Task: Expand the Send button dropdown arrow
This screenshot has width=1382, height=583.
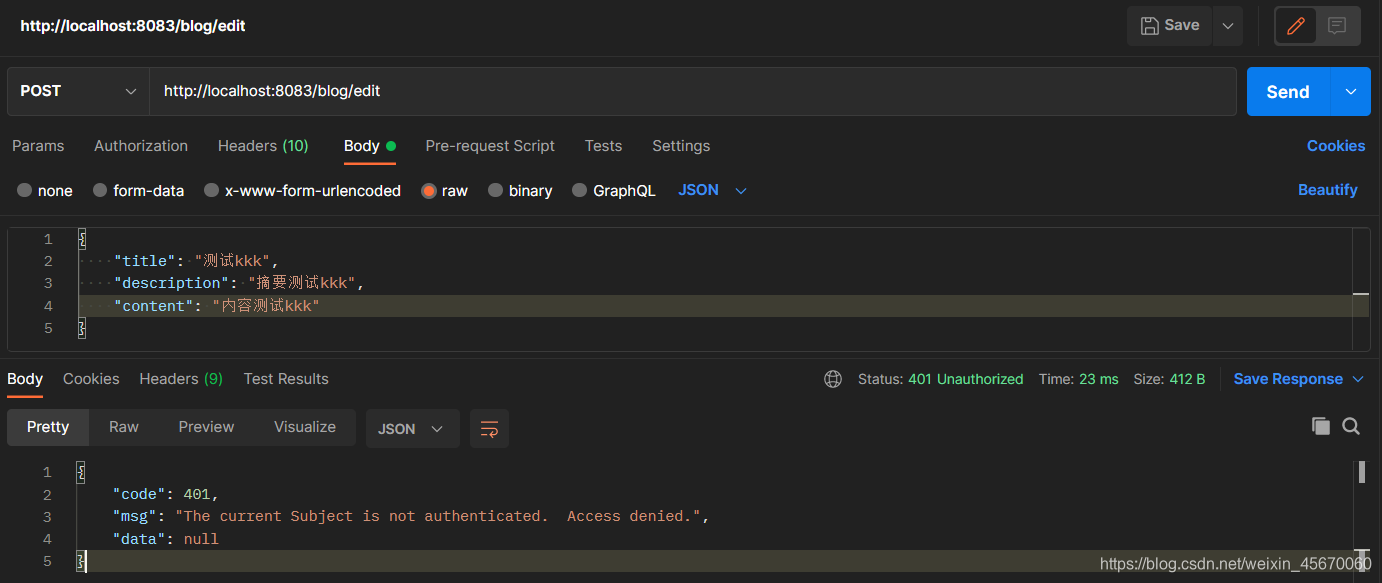Action: click(x=1351, y=91)
